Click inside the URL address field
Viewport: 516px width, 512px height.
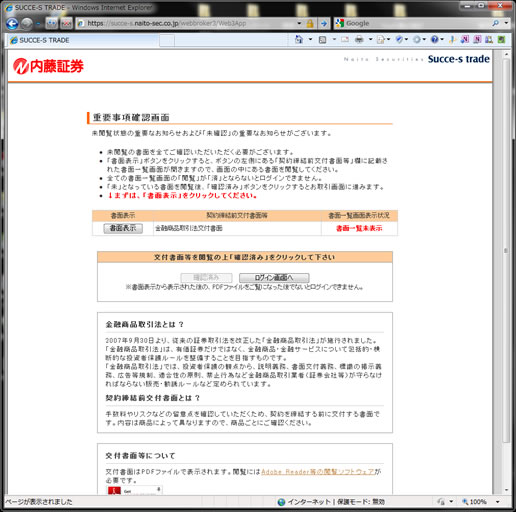tap(190, 23)
